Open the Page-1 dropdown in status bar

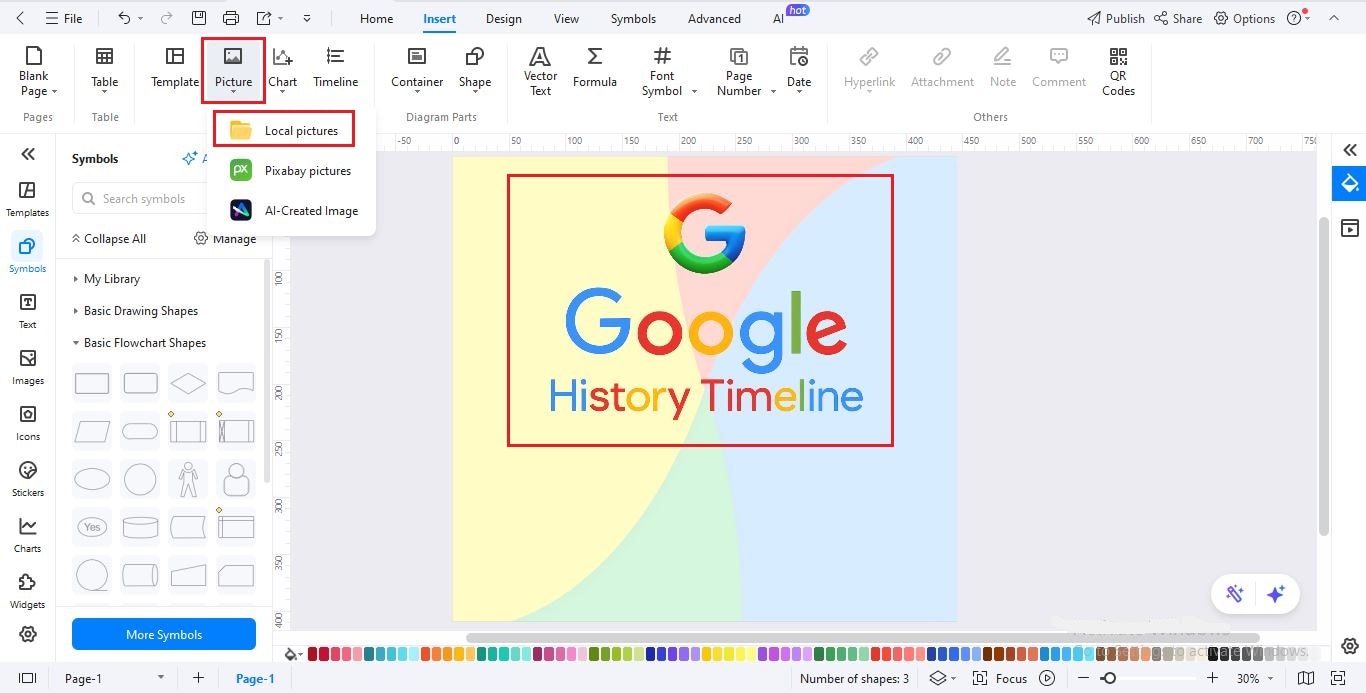pyautogui.click(x=161, y=678)
